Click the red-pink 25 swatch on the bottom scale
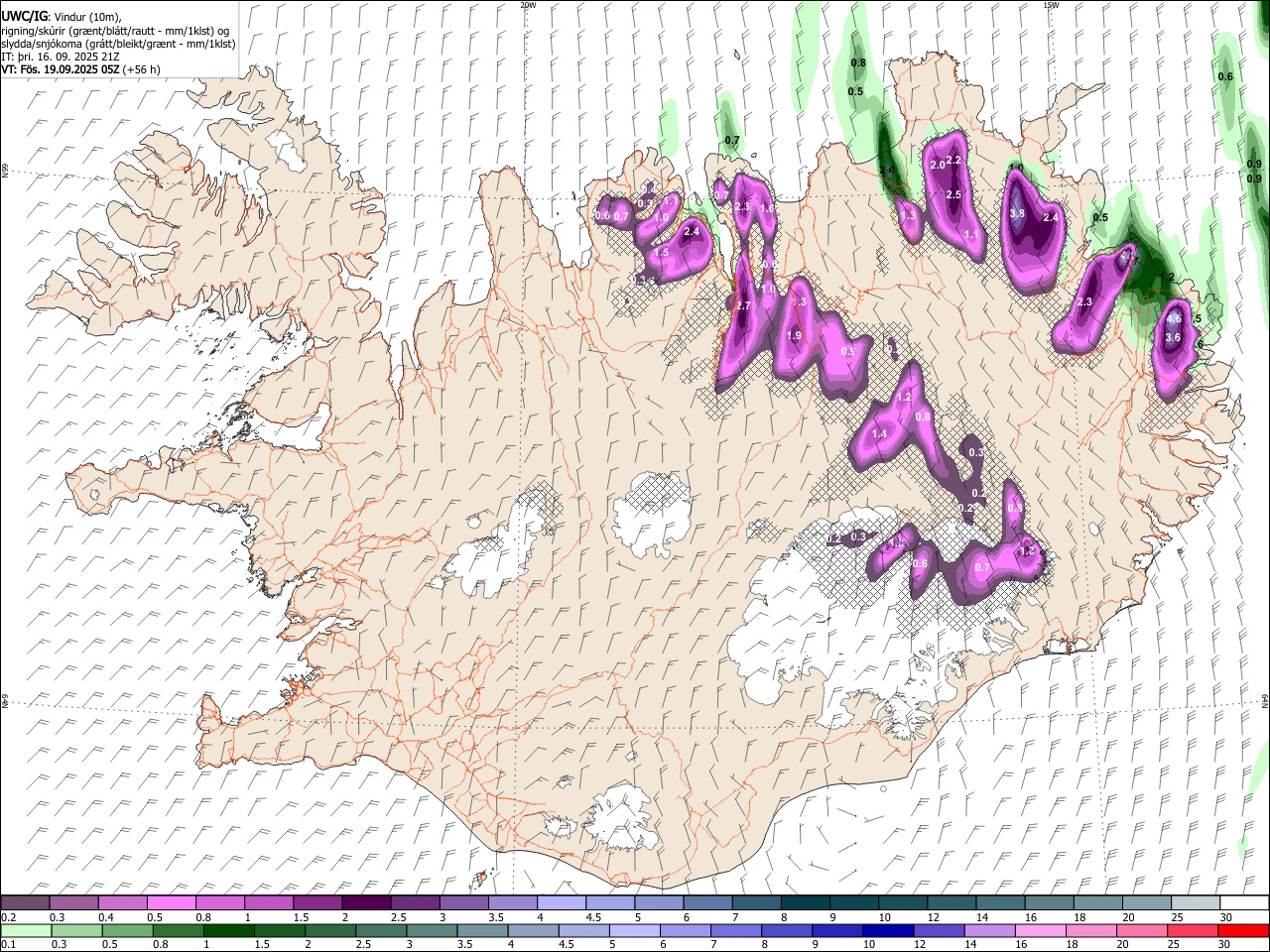 pyautogui.click(x=1192, y=931)
